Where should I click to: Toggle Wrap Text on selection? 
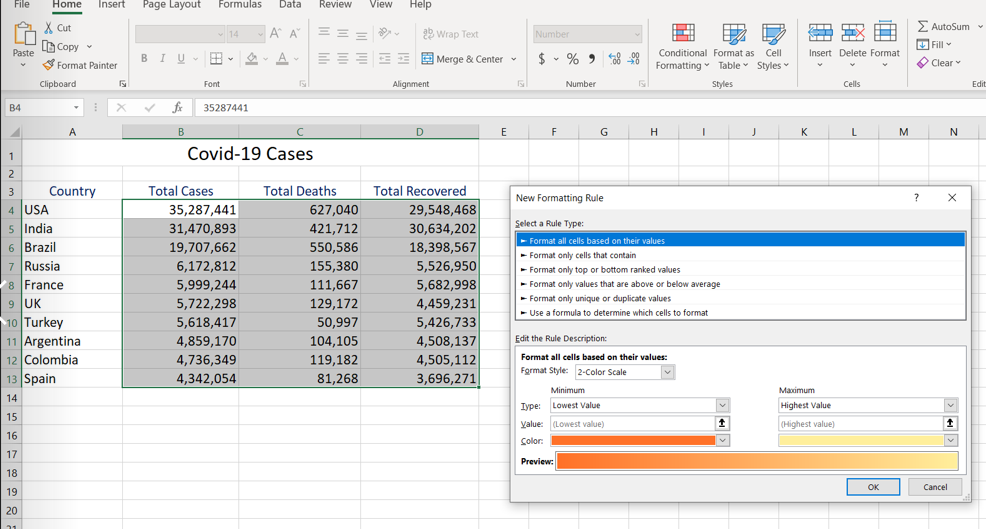(450, 34)
